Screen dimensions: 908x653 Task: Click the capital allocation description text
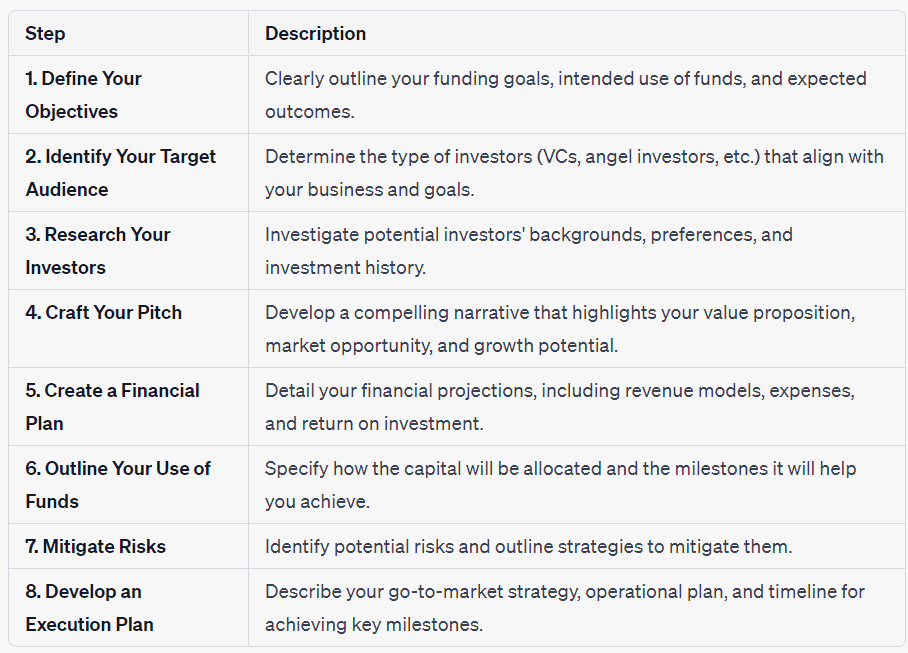561,485
